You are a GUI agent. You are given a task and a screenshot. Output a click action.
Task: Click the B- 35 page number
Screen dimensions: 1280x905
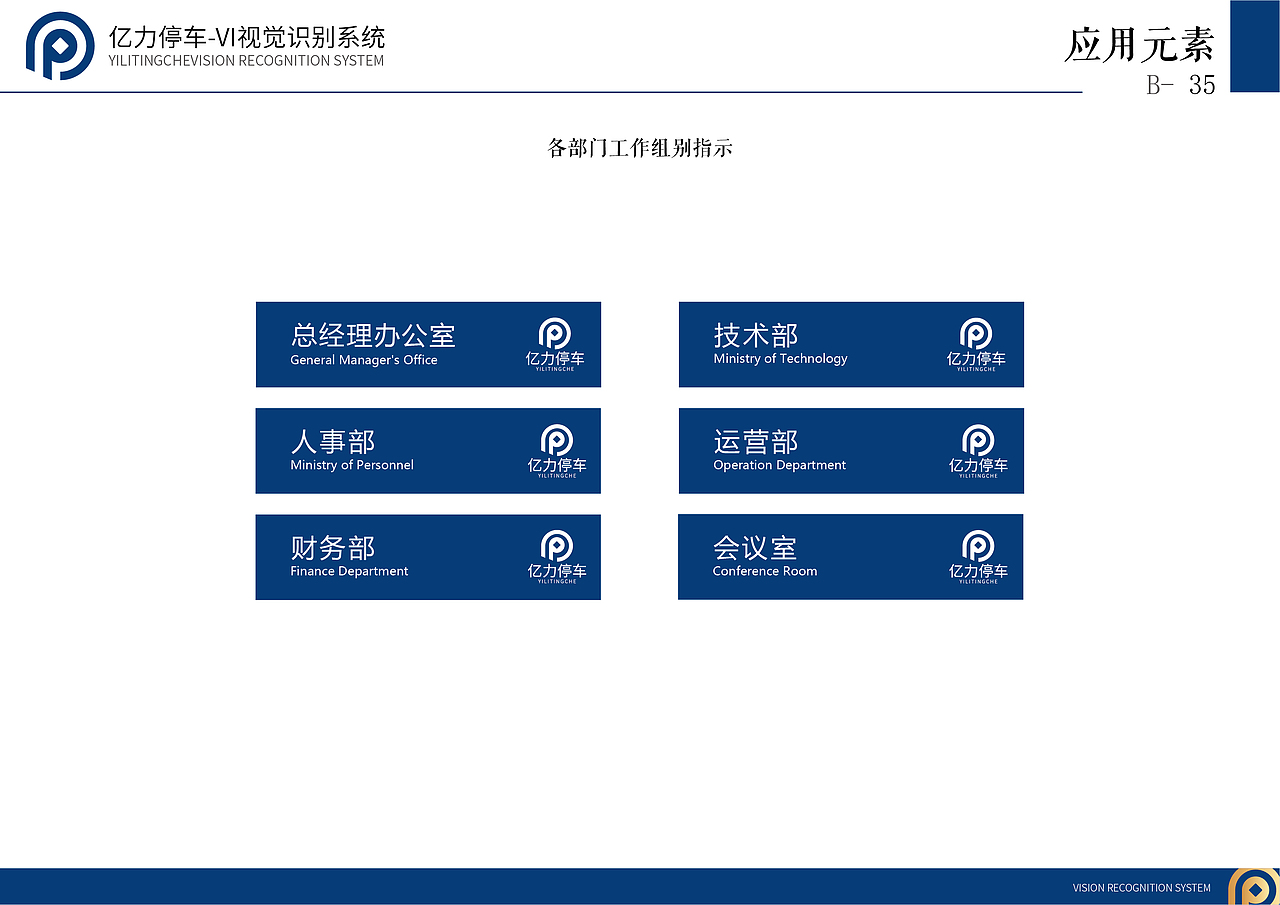pos(1181,85)
